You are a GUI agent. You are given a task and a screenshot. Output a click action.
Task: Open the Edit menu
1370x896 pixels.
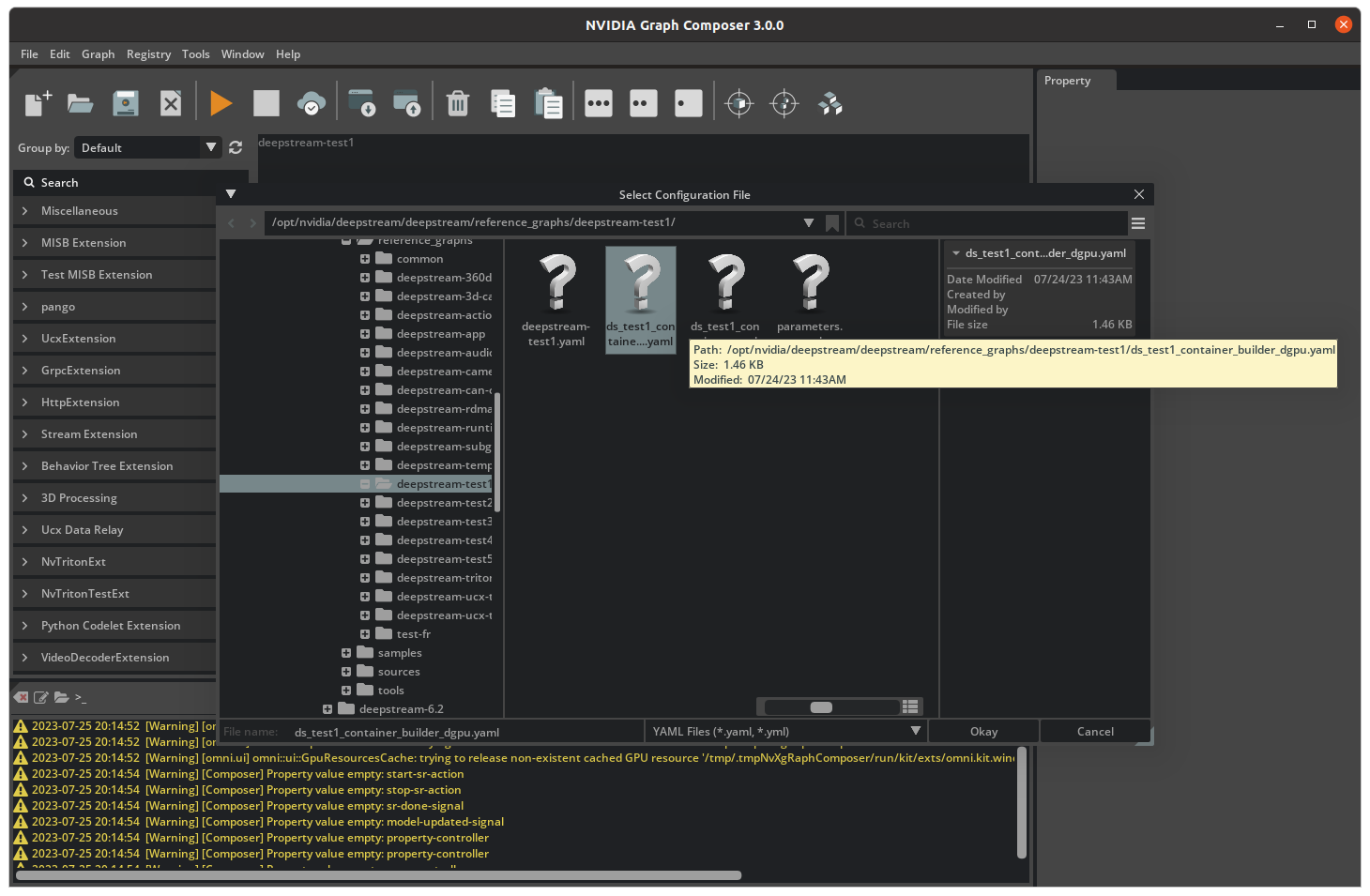pyautogui.click(x=60, y=54)
